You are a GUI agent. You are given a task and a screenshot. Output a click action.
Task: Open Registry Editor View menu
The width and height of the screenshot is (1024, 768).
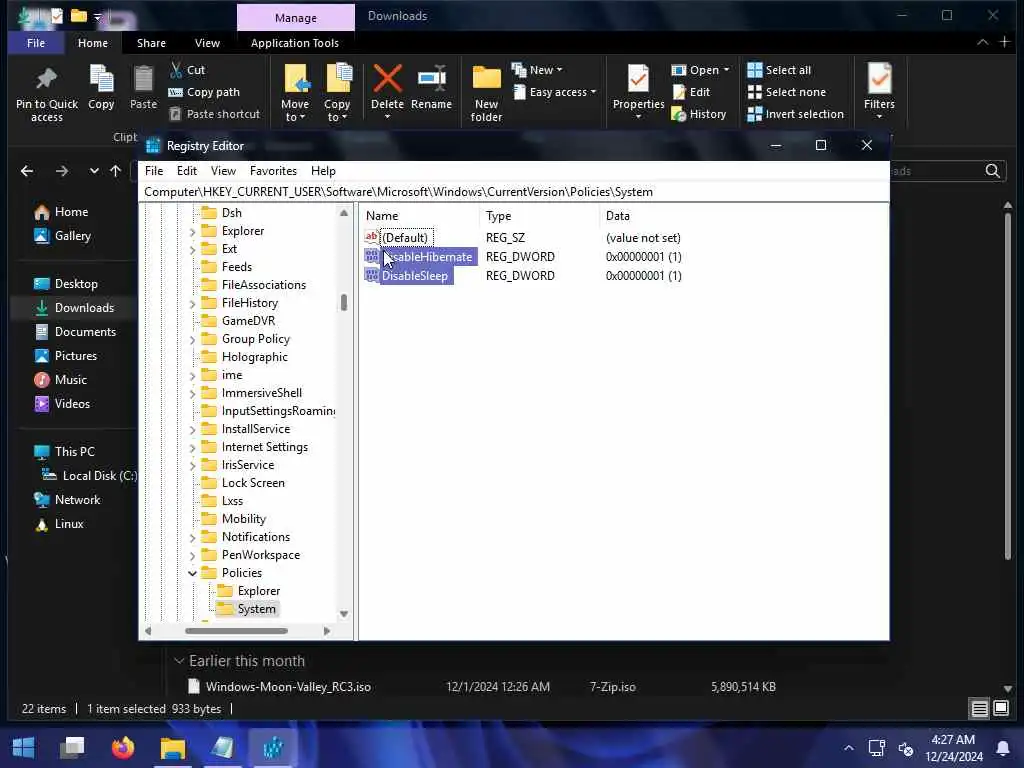pyautogui.click(x=223, y=171)
